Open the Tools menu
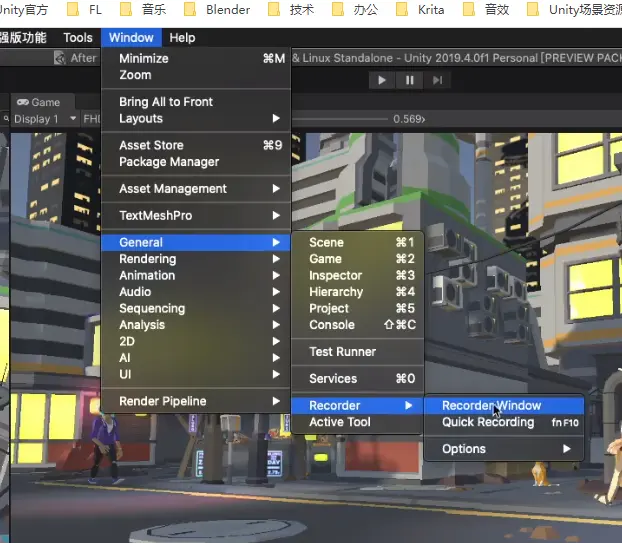Screen dimensions: 622x543 (x=78, y=38)
